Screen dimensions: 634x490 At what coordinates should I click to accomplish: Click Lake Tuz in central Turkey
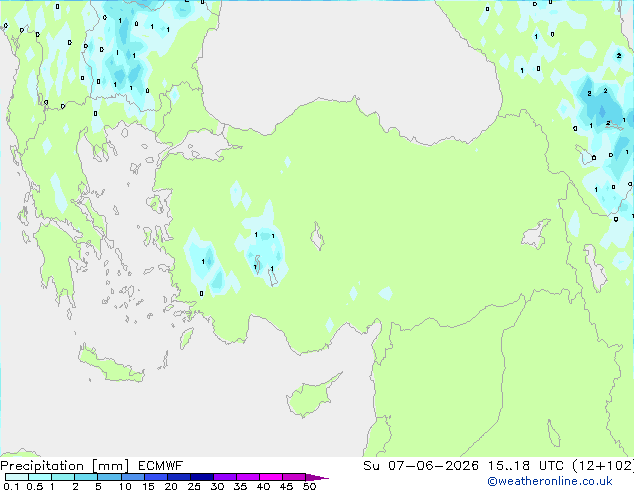pyautogui.click(x=317, y=237)
